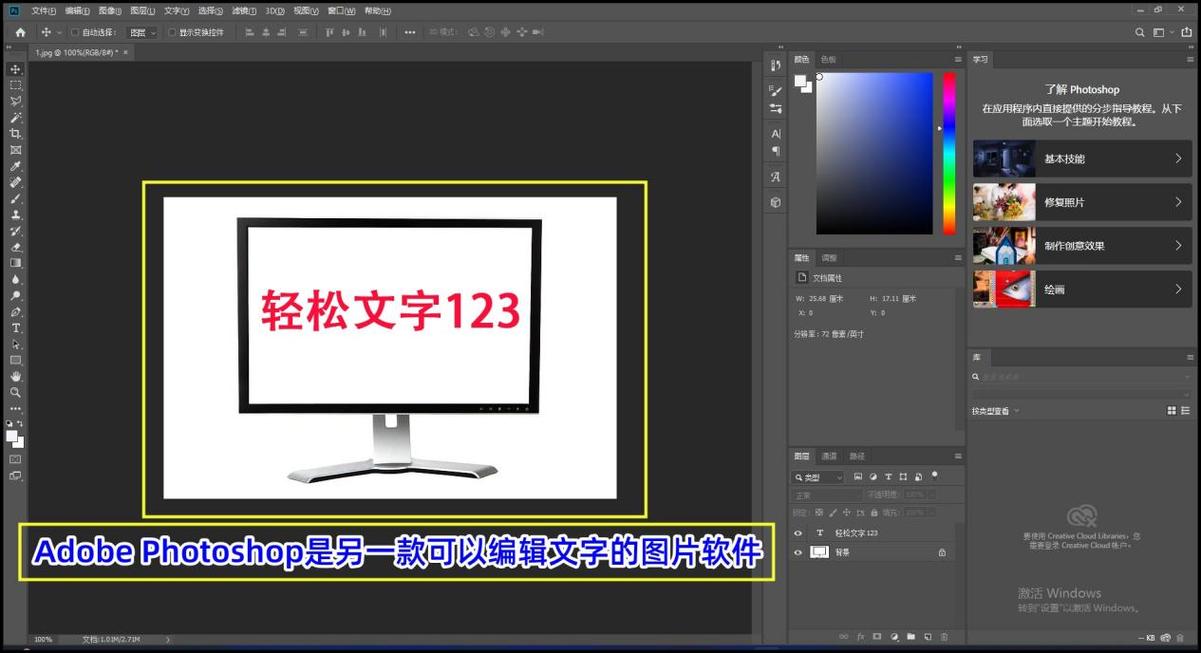Select the Eyedropper tool
The width and height of the screenshot is (1201, 653).
pos(15,166)
